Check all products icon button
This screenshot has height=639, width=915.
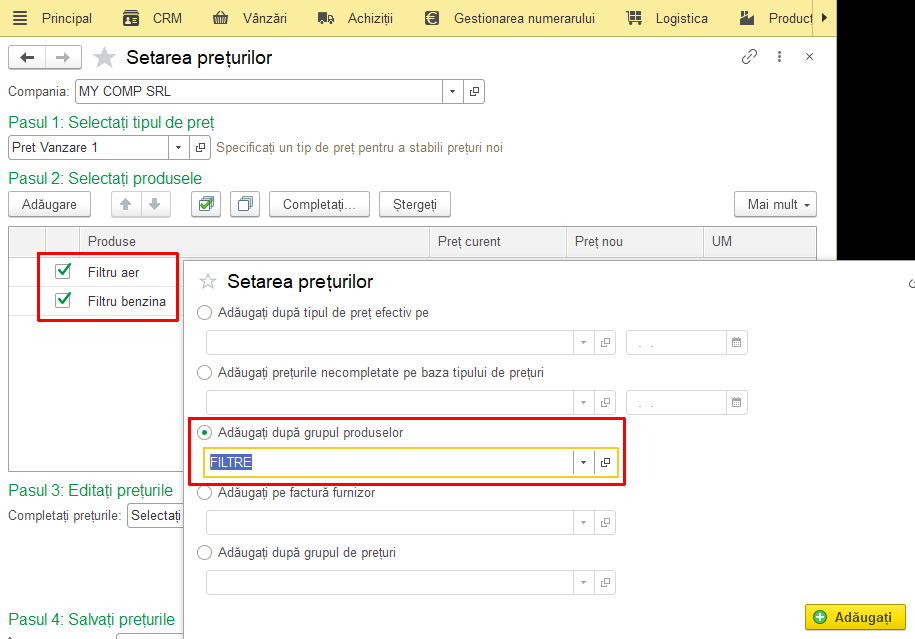[x=206, y=204]
